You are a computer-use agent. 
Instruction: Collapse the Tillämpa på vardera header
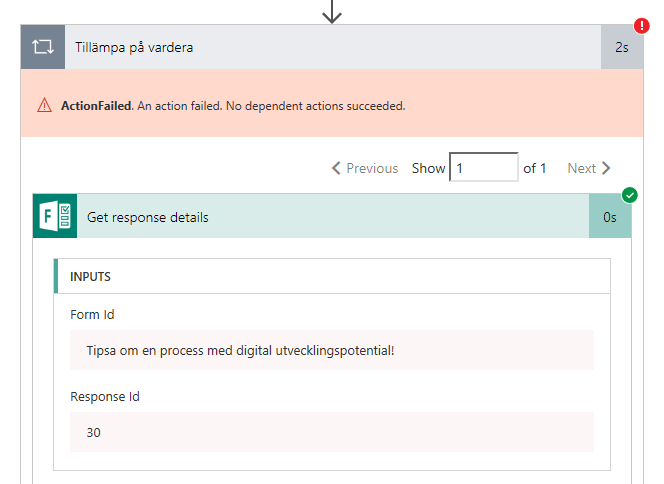coord(330,47)
